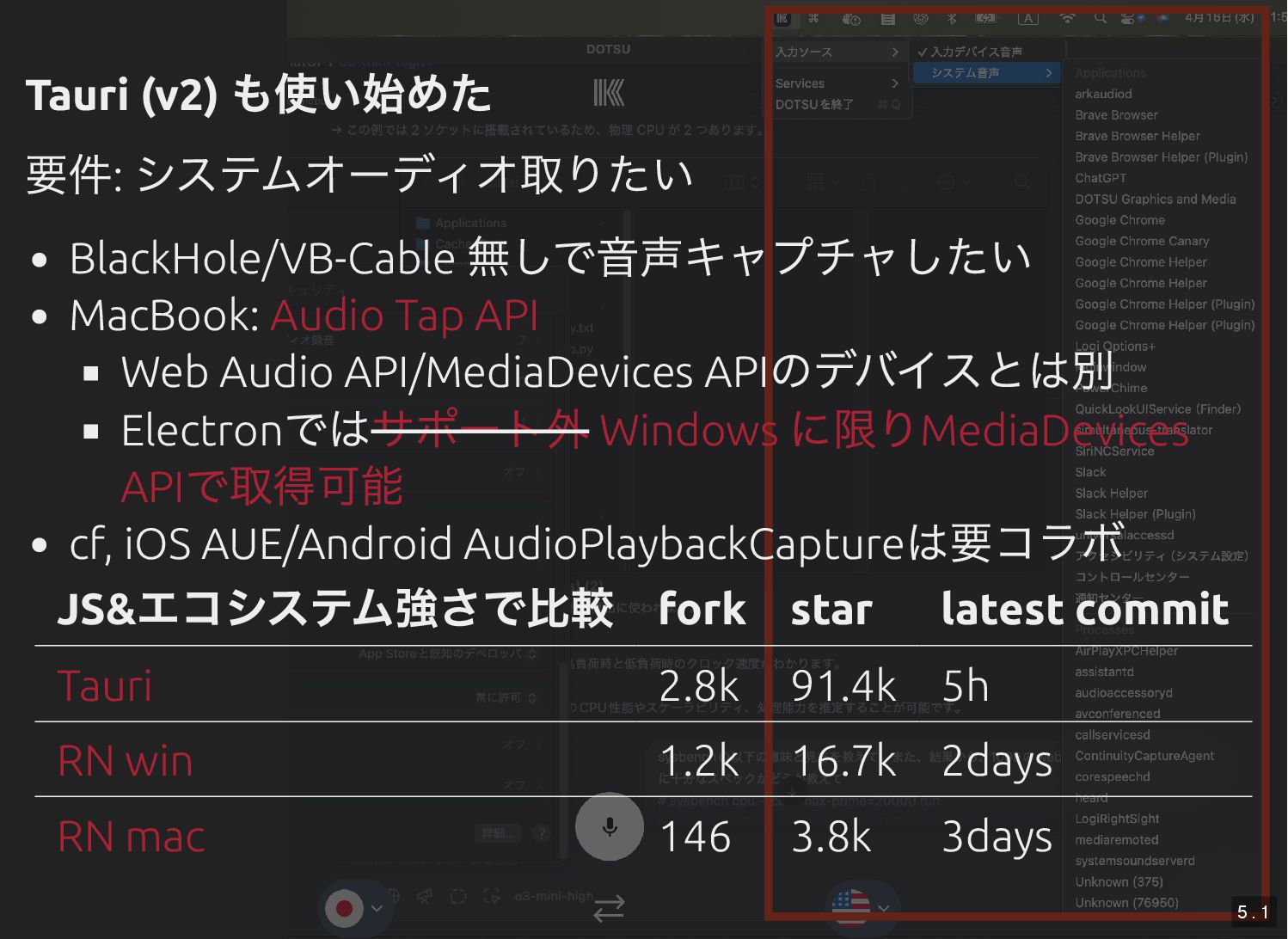Viewport: 1288px width, 939px height.
Task: Open Spotlight search magnifier icon
Action: (x=1101, y=18)
